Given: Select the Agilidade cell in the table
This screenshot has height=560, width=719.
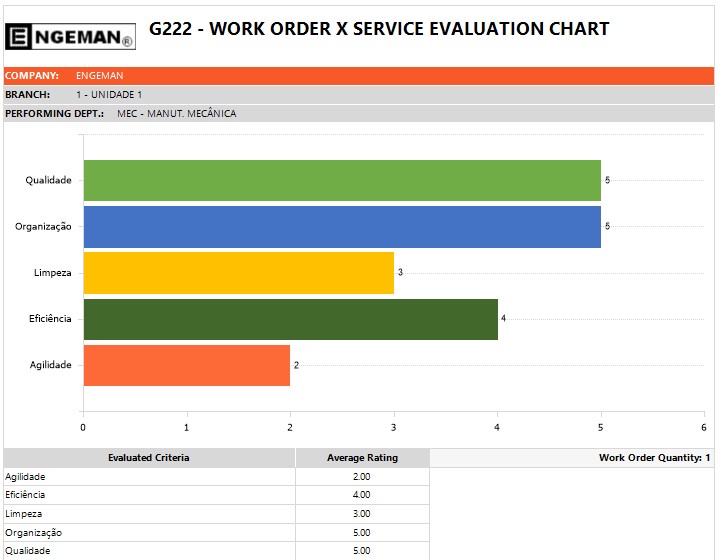Looking at the screenshot, I should [26, 477].
